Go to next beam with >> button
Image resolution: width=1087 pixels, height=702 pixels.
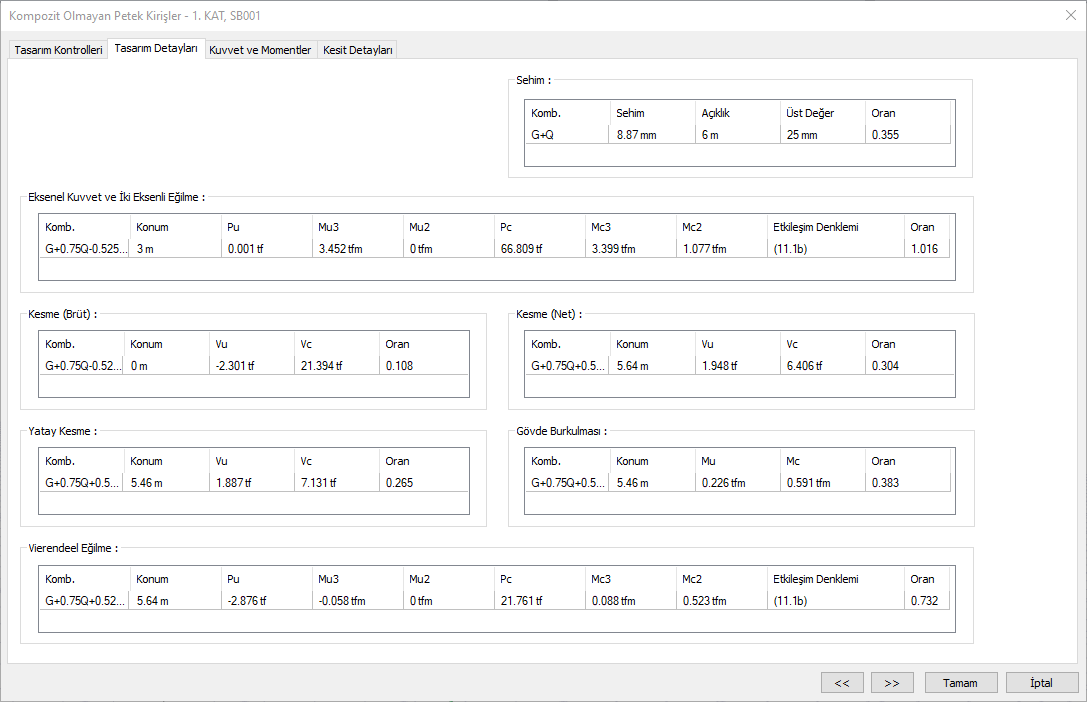click(x=892, y=683)
